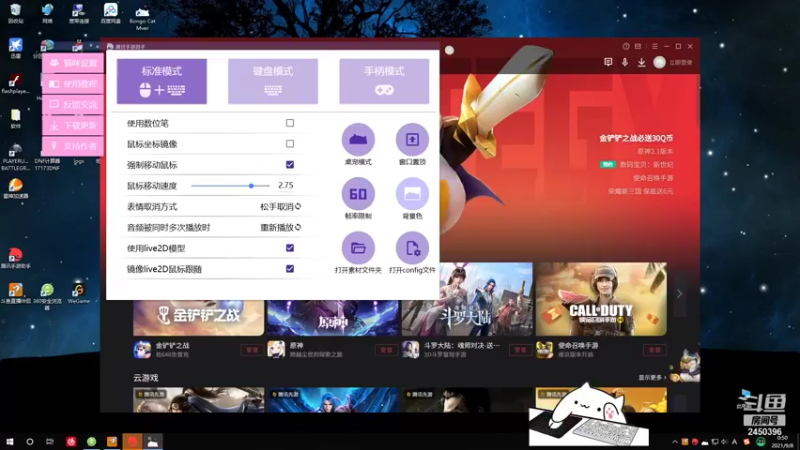Click the 60 帧率限制 frame limit icon
The width and height of the screenshot is (800, 450).
358,194
